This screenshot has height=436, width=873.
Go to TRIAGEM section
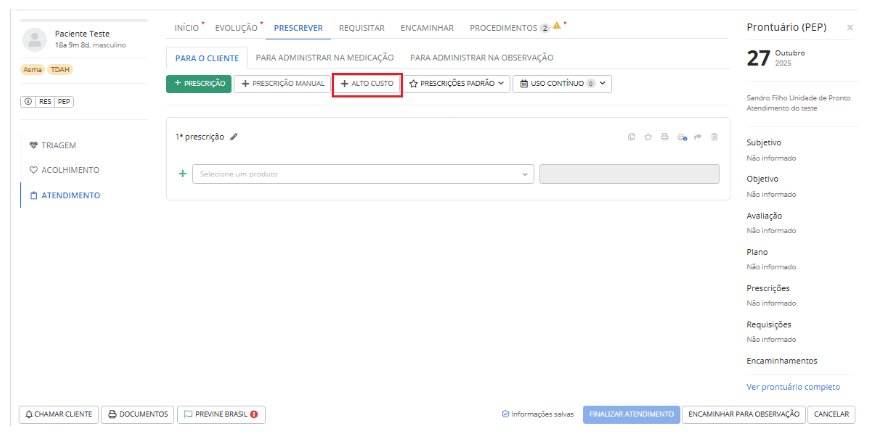tap(53, 145)
